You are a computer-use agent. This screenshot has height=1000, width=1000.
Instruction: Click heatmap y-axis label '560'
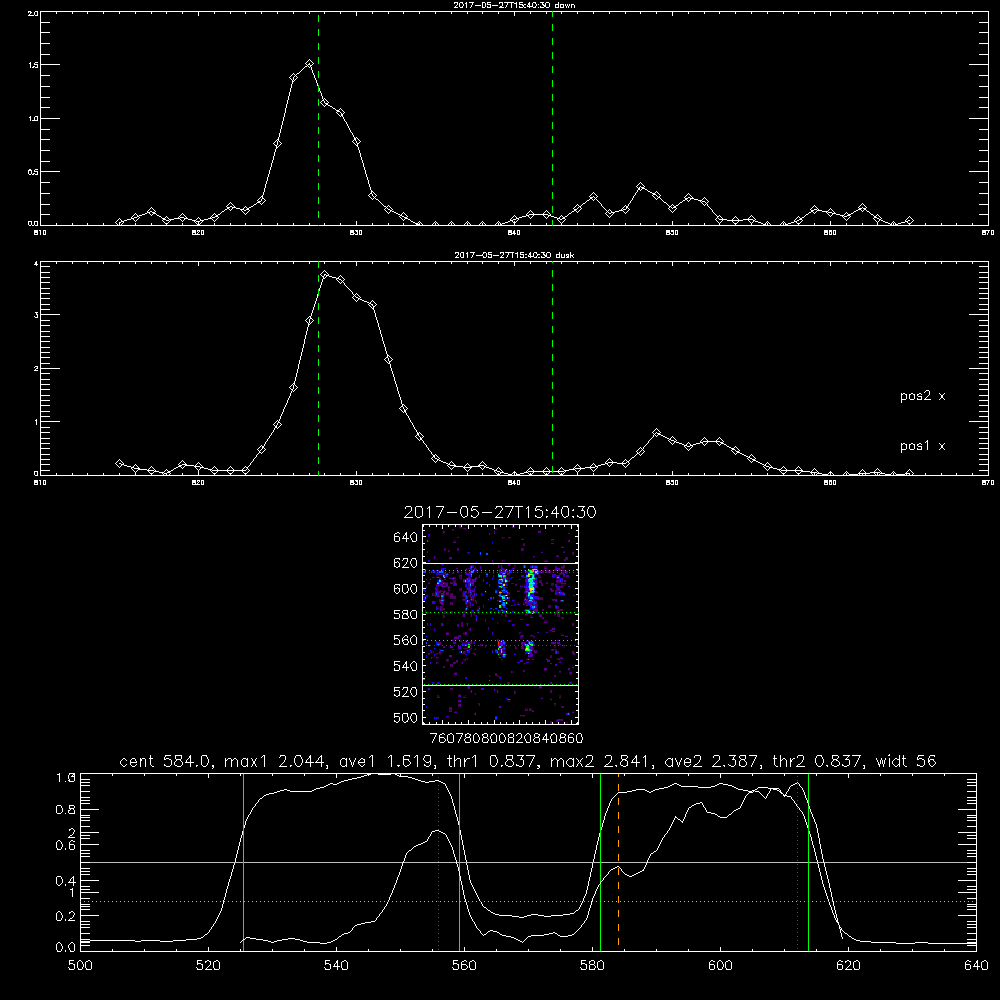pos(406,640)
